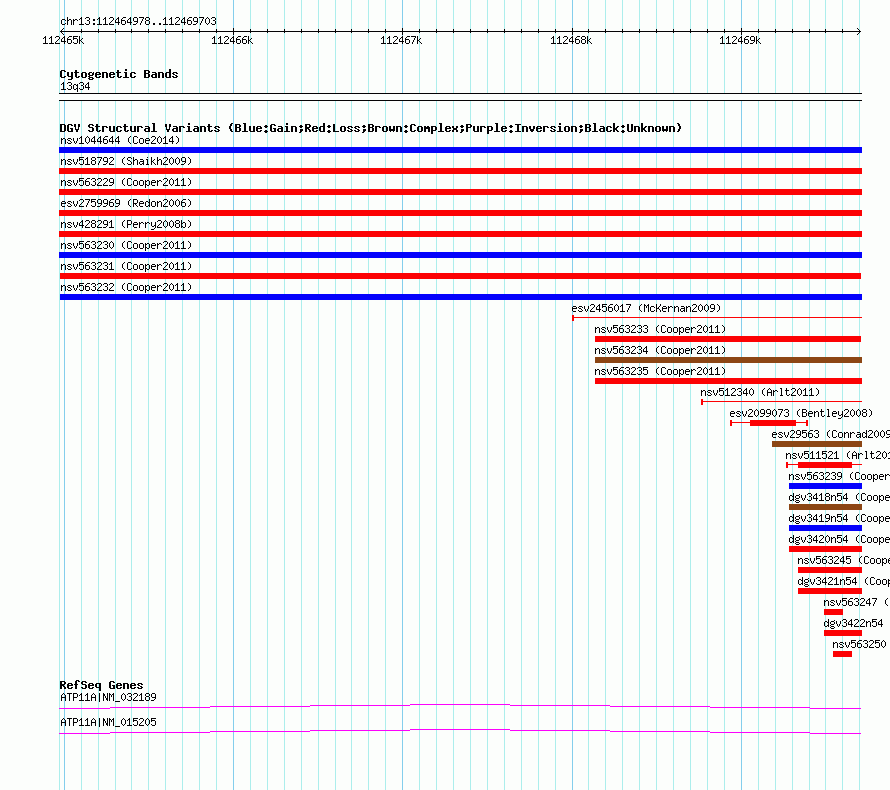Click the nsv563229 (Cooper2011) variant label
Screen dimensions: 890x790
[126, 182]
